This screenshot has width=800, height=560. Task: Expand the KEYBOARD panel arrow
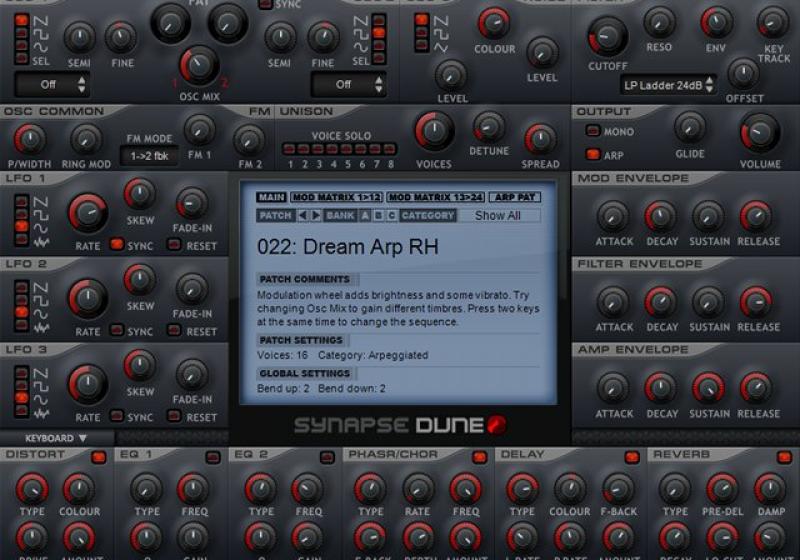coord(83,438)
